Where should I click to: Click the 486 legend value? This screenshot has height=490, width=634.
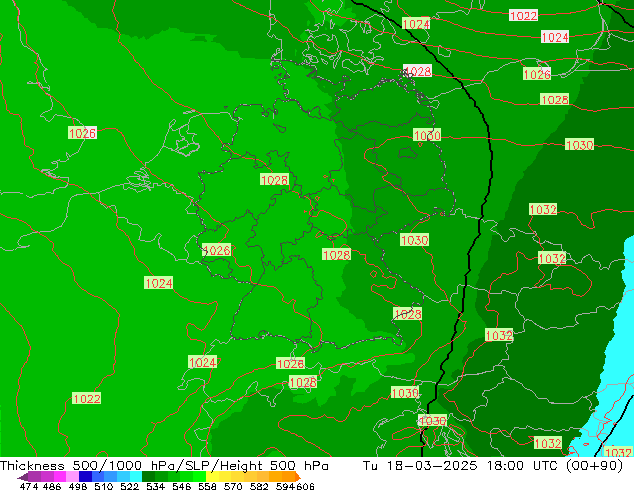click(52, 486)
